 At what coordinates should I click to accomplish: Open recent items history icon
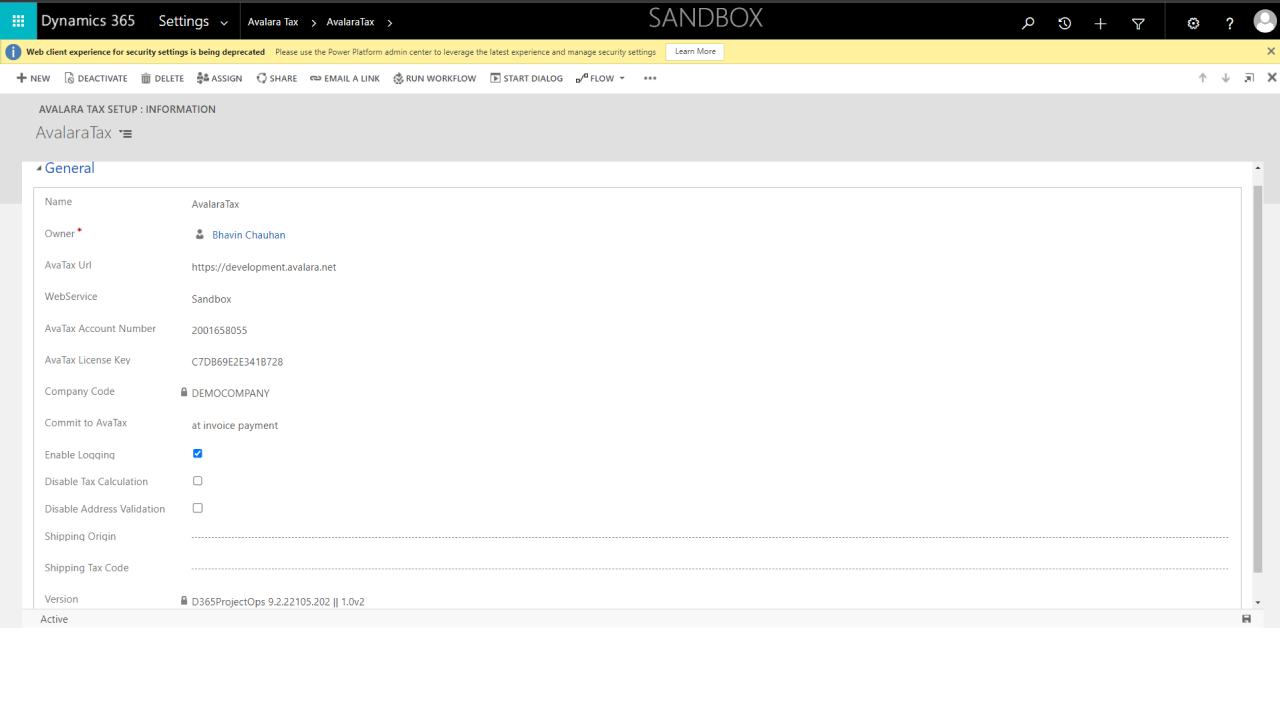(1064, 23)
